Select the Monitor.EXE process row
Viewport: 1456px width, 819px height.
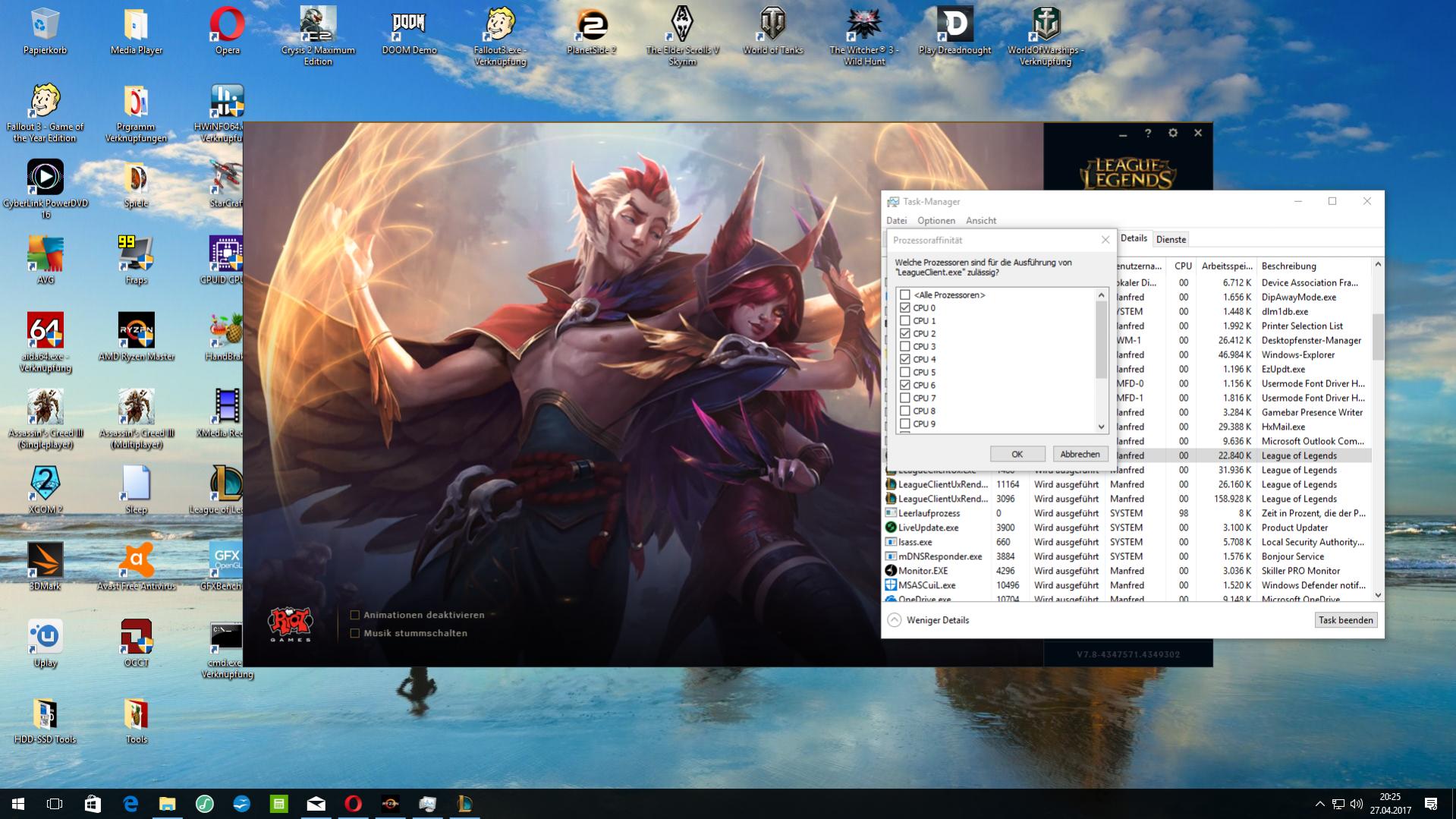pyautogui.click(x=1127, y=571)
